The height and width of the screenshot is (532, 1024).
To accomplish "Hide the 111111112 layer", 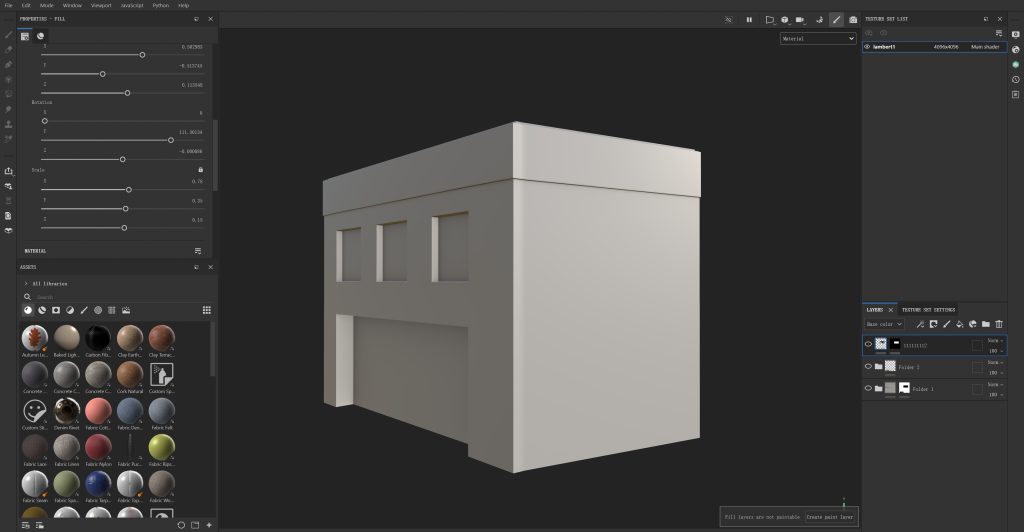I will (868, 344).
